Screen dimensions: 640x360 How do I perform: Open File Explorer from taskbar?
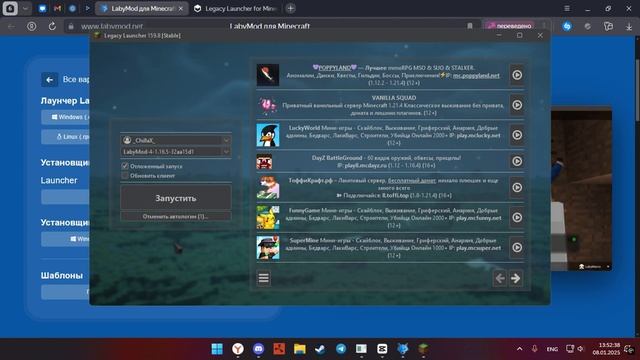pyautogui.click(x=300, y=349)
